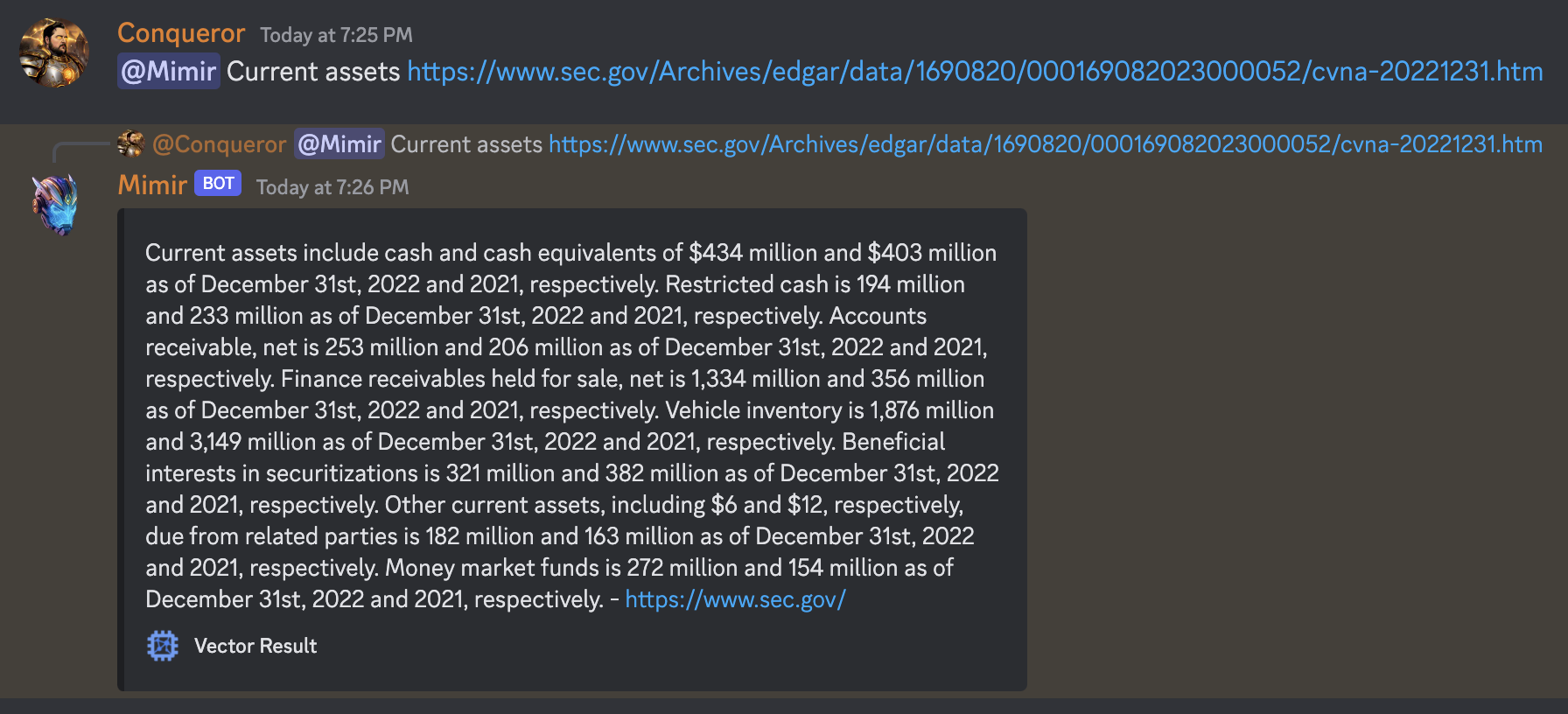Open Conqueror's profile avatar
The height and width of the screenshot is (714, 1568).
click(x=54, y=52)
